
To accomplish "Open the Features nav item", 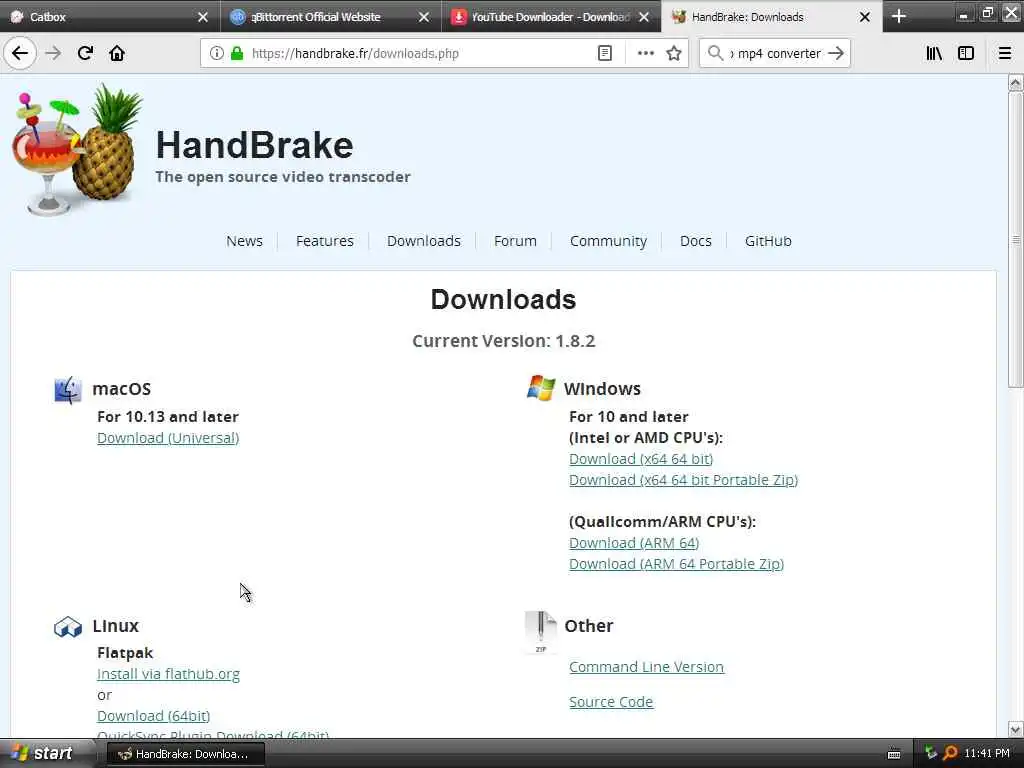I will coord(325,241).
